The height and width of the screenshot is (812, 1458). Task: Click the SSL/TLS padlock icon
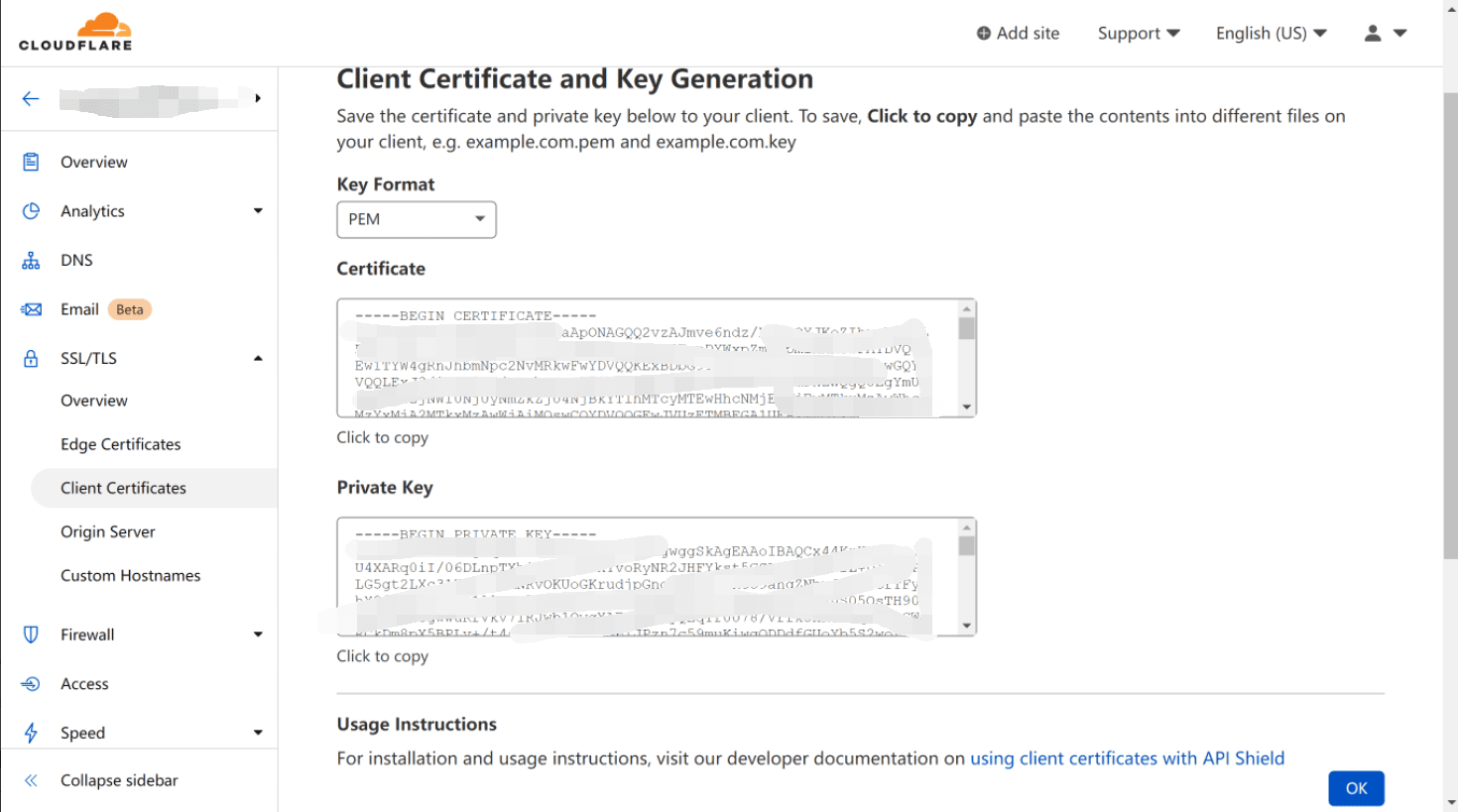30,358
